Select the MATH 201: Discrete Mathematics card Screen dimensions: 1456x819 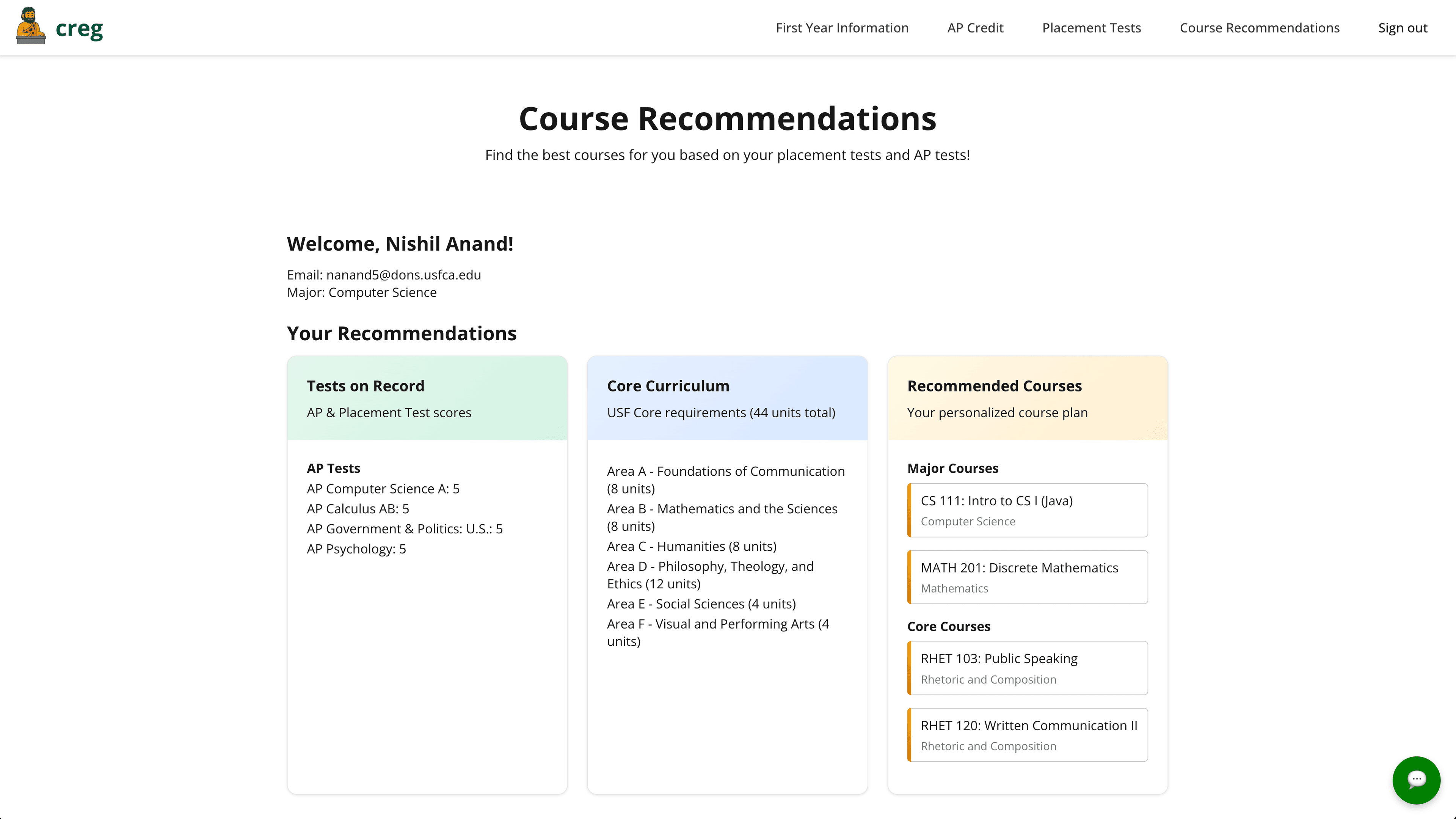point(1028,577)
